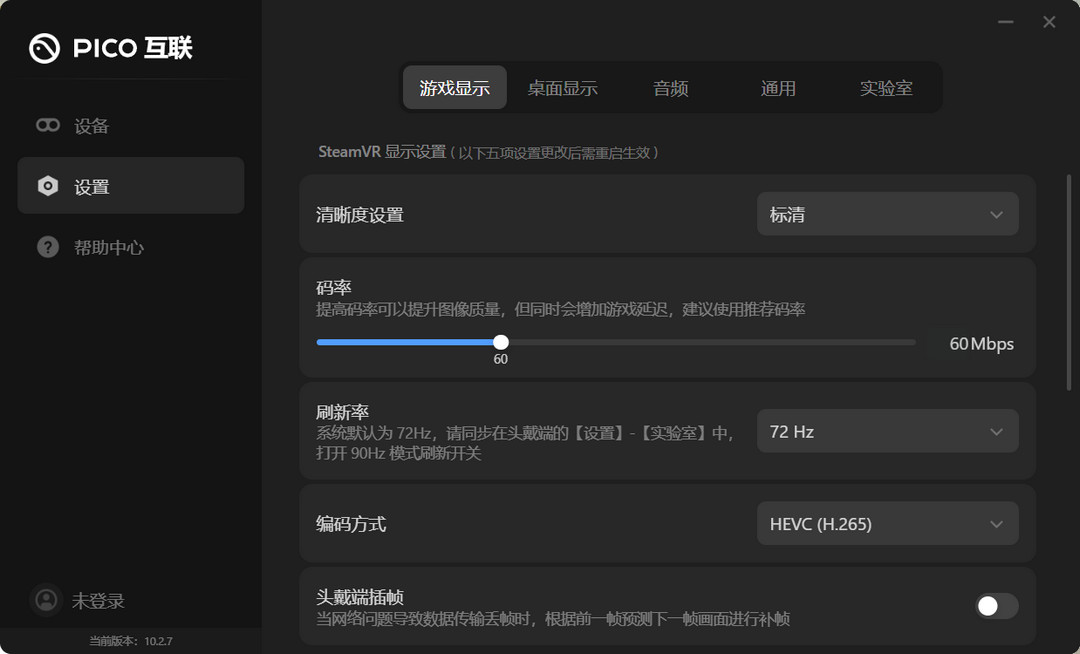This screenshot has height=654, width=1080.
Task: Click the 60 Mbps bitrate value
Action: point(980,344)
